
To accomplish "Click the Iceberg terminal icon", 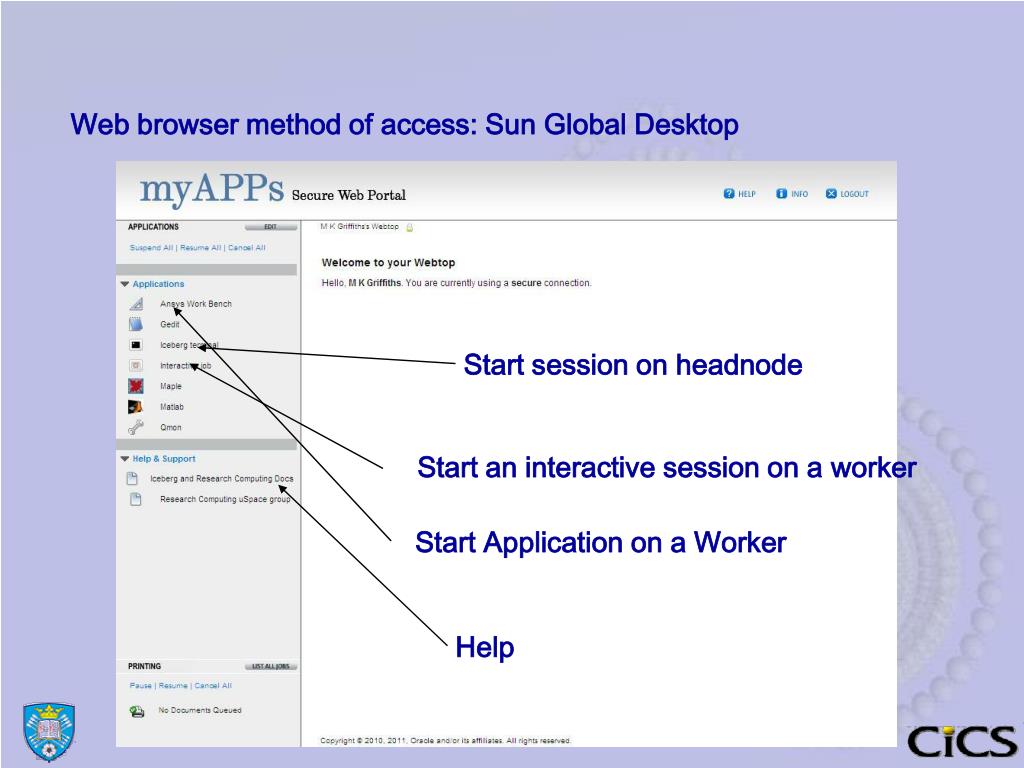I will 136,345.
